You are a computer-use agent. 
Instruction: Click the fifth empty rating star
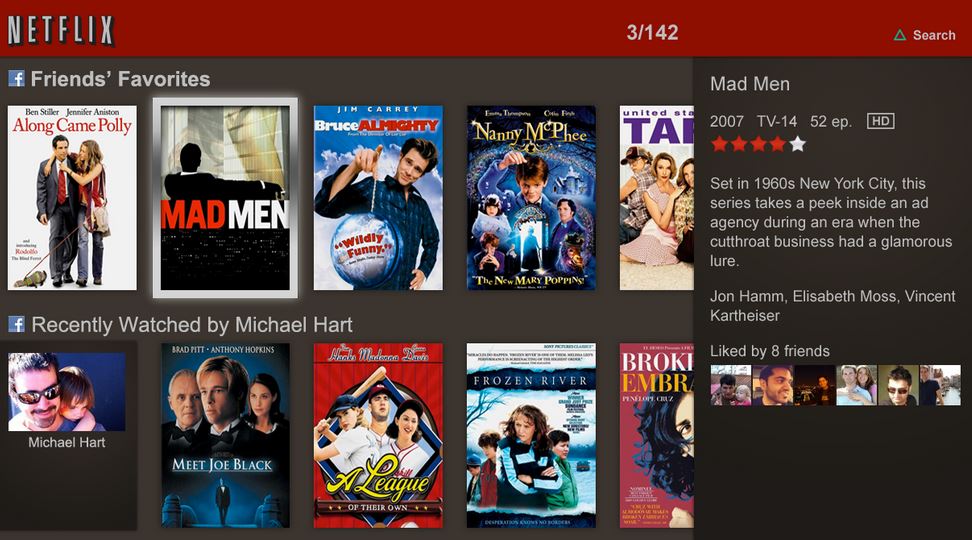[797, 144]
